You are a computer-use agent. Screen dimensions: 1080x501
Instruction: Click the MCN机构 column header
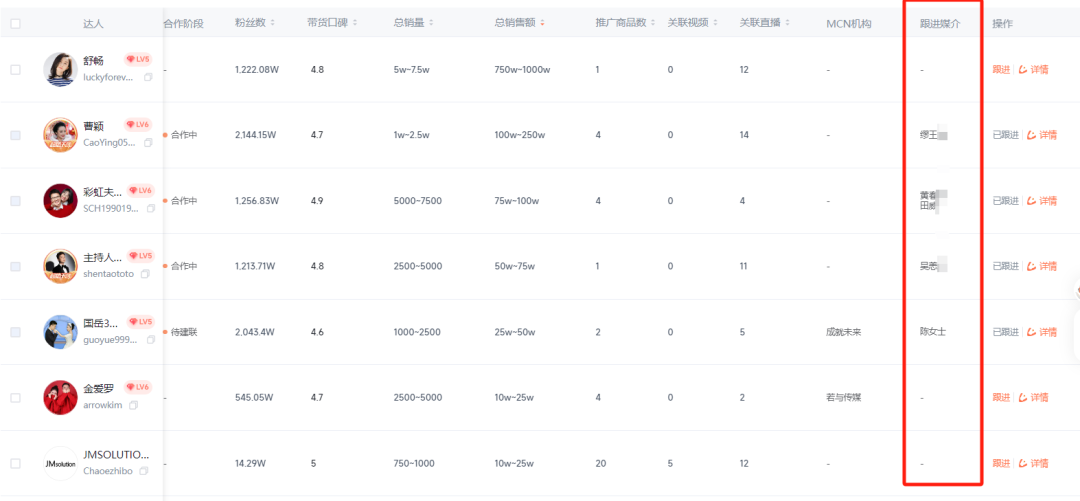coord(849,24)
